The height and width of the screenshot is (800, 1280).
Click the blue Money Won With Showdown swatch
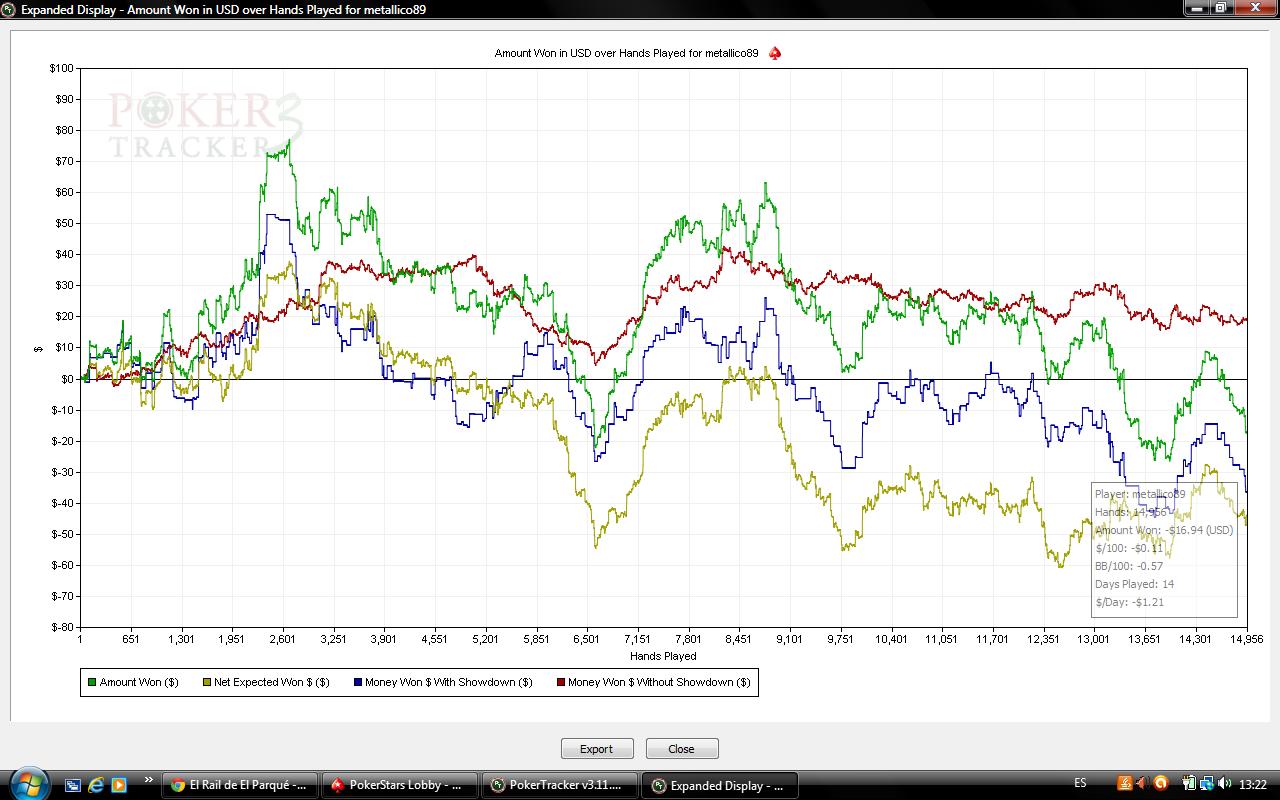click(357, 682)
